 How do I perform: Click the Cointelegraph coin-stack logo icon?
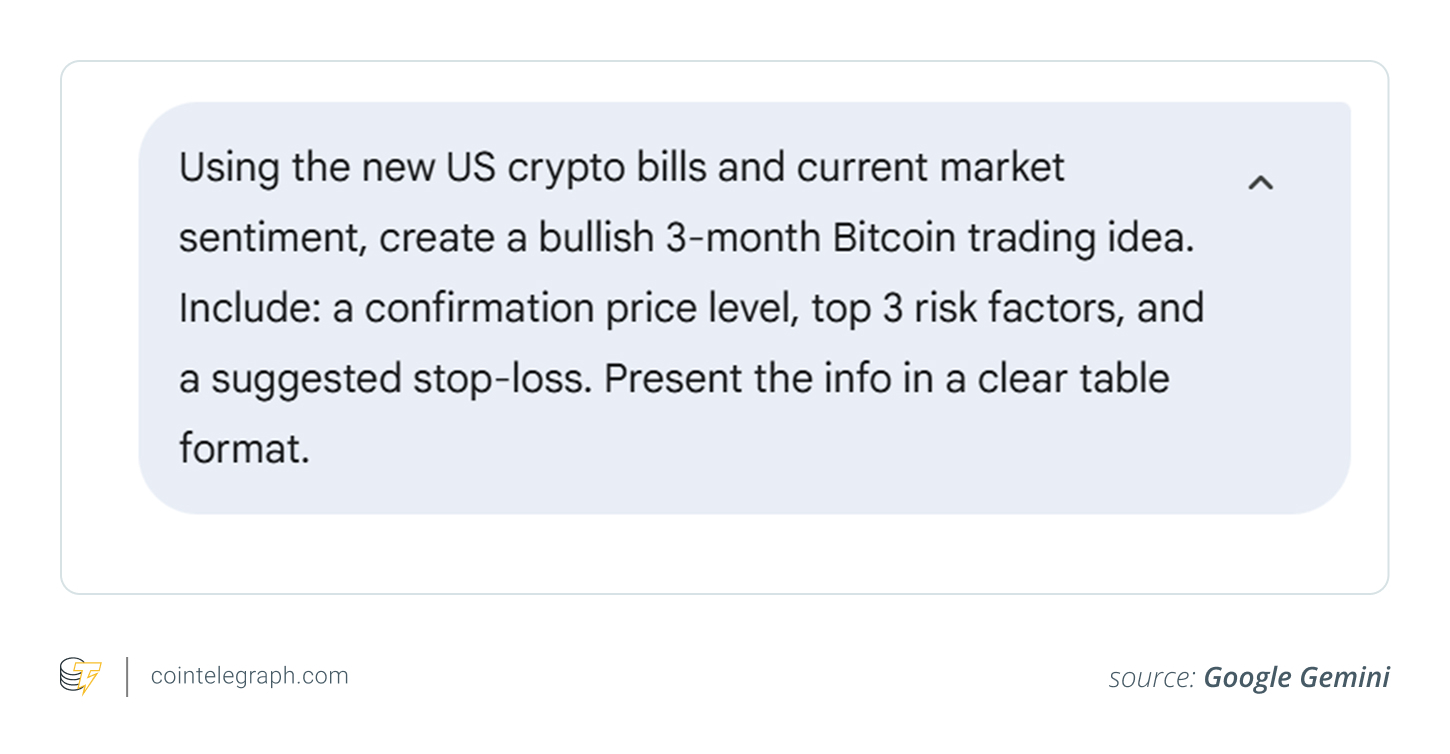coord(81,676)
